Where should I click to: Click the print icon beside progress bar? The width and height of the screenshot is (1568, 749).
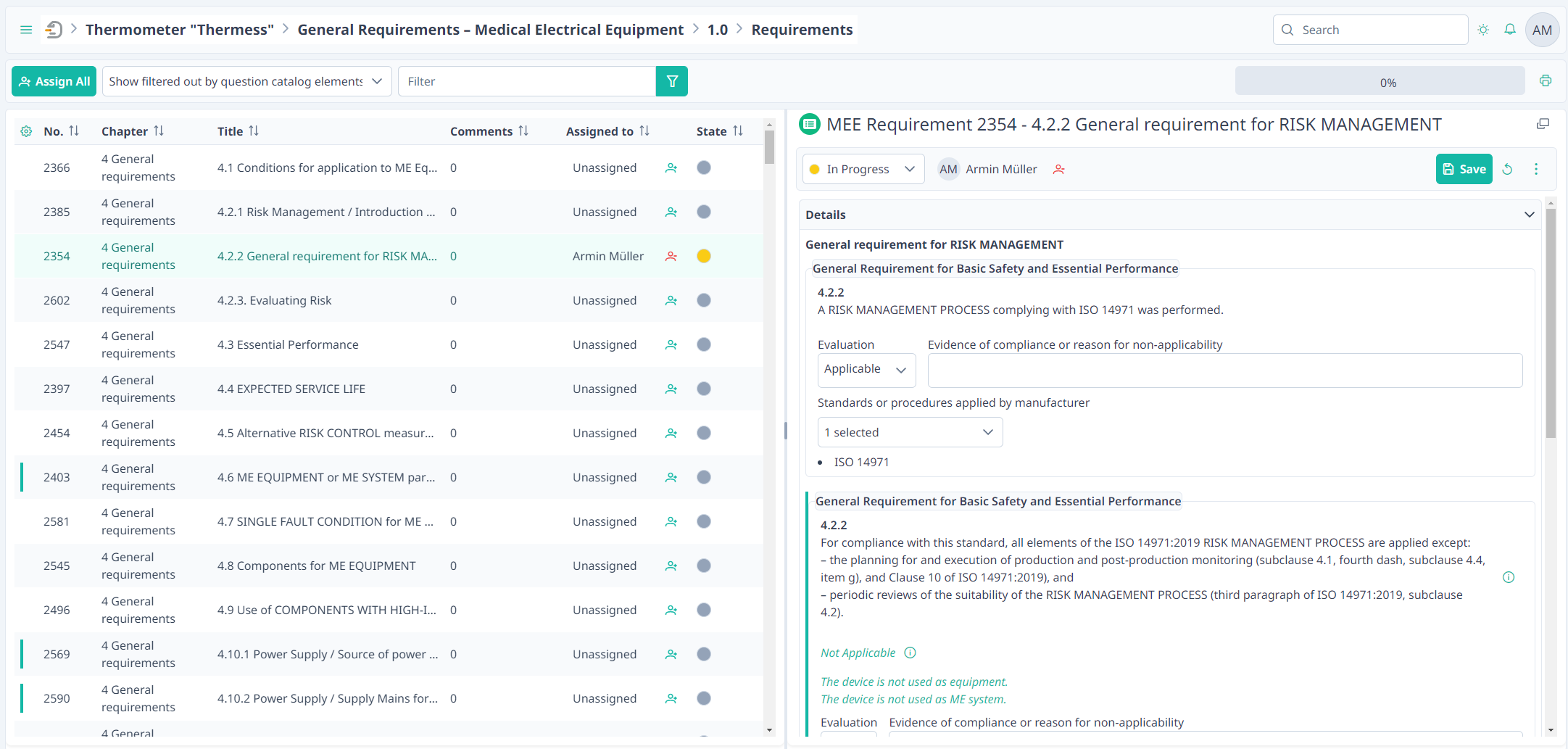[1546, 81]
